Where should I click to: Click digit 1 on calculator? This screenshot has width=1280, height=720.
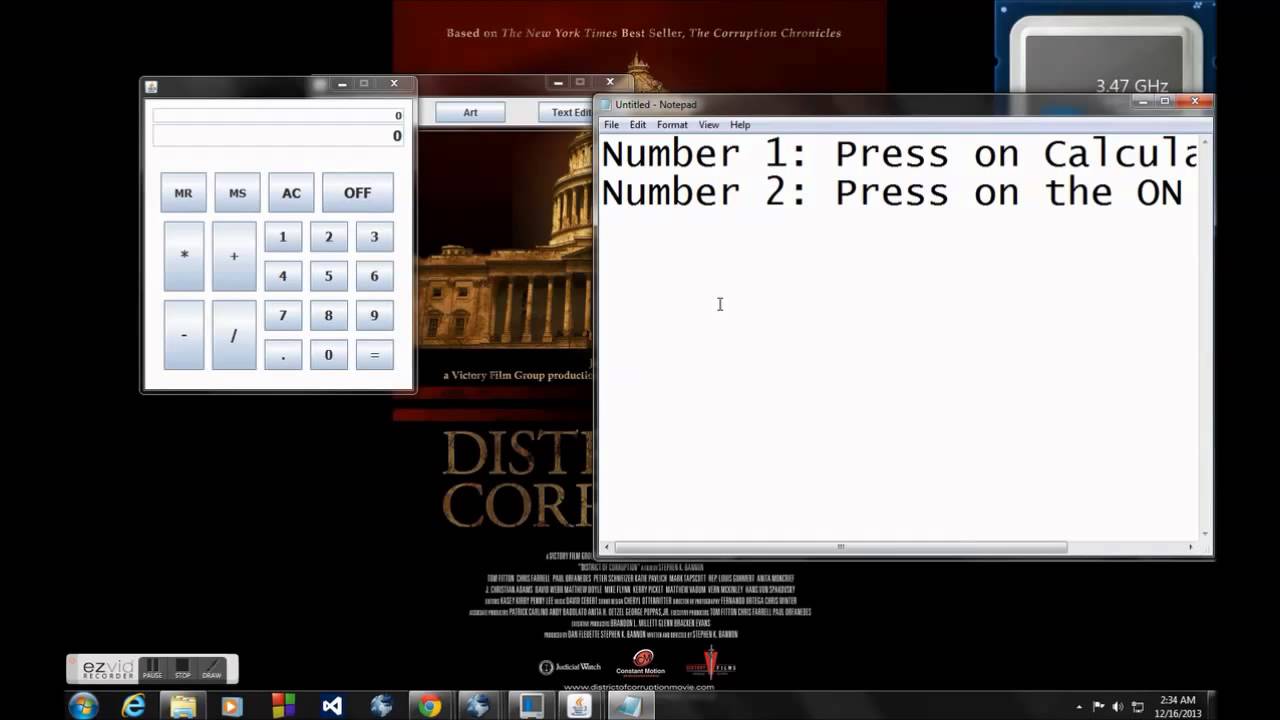283,237
